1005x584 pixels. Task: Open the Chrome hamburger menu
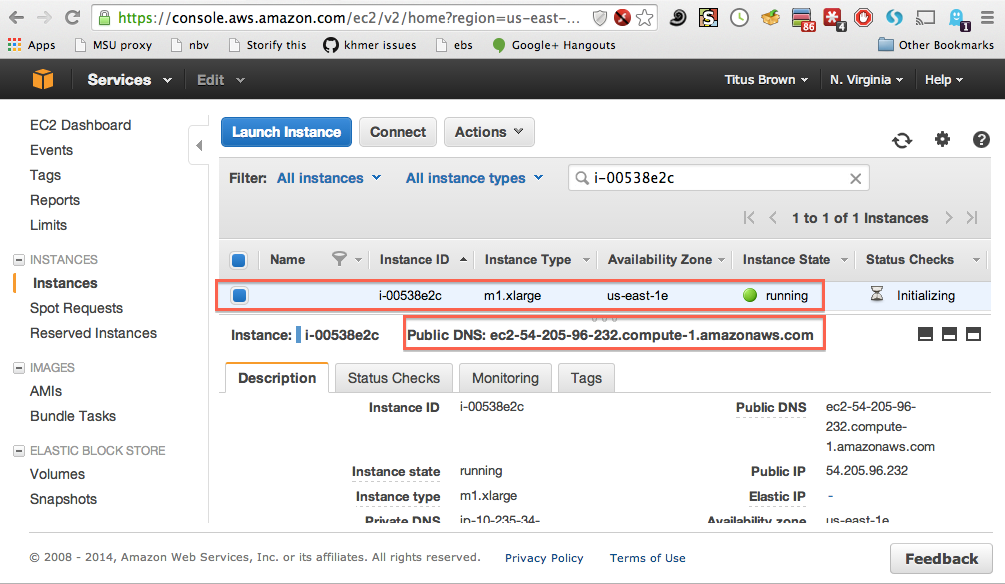(988, 18)
